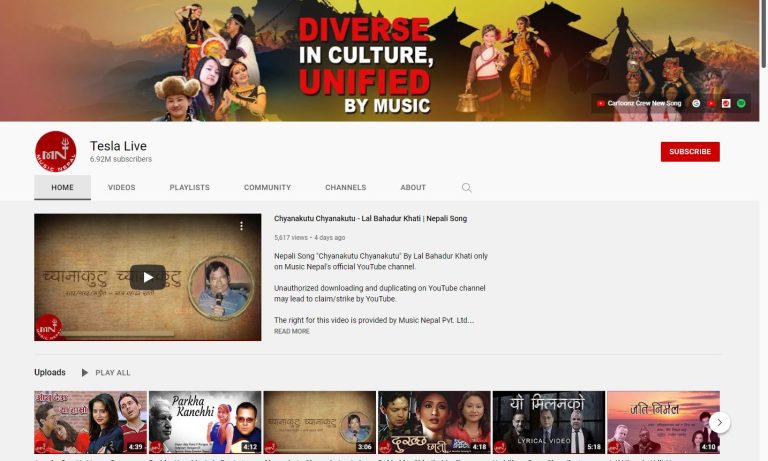
Task: Open the 4:10 sunset upload thumbnail
Action: coord(664,422)
